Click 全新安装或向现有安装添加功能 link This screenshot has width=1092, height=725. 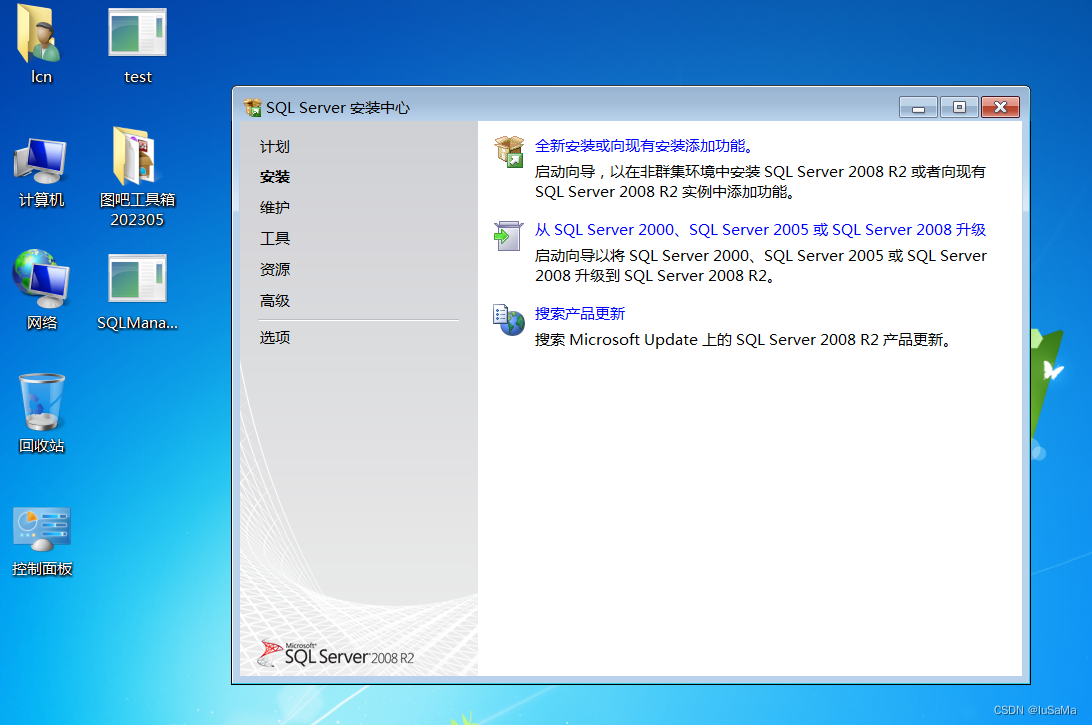(x=644, y=146)
